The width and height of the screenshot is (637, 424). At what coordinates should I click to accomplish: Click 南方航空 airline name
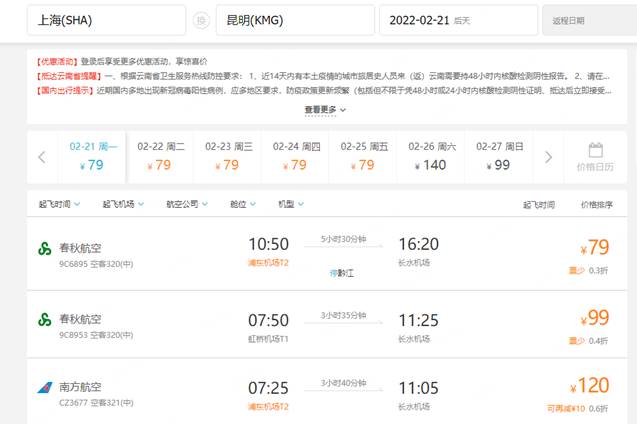tap(80, 387)
